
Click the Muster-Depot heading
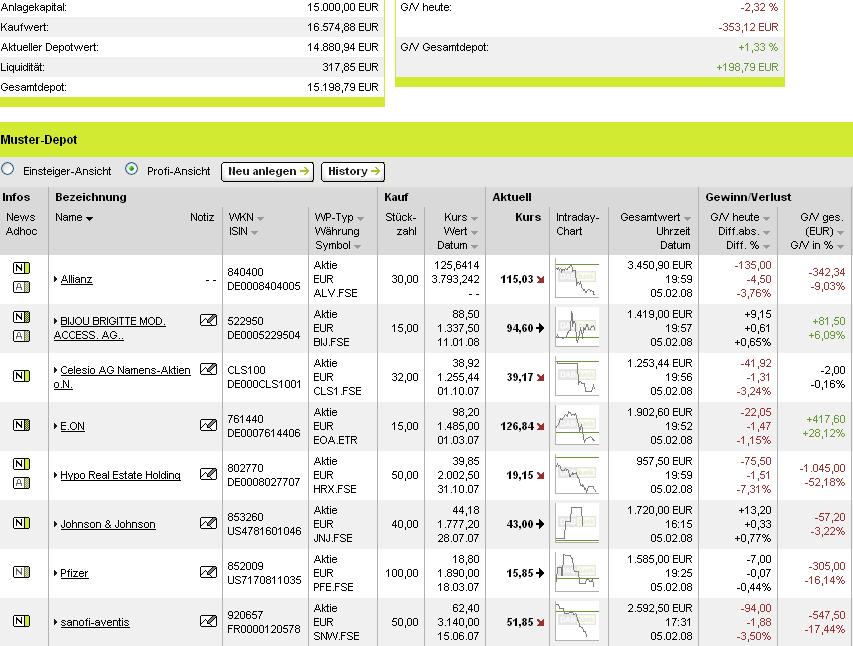tap(39, 140)
